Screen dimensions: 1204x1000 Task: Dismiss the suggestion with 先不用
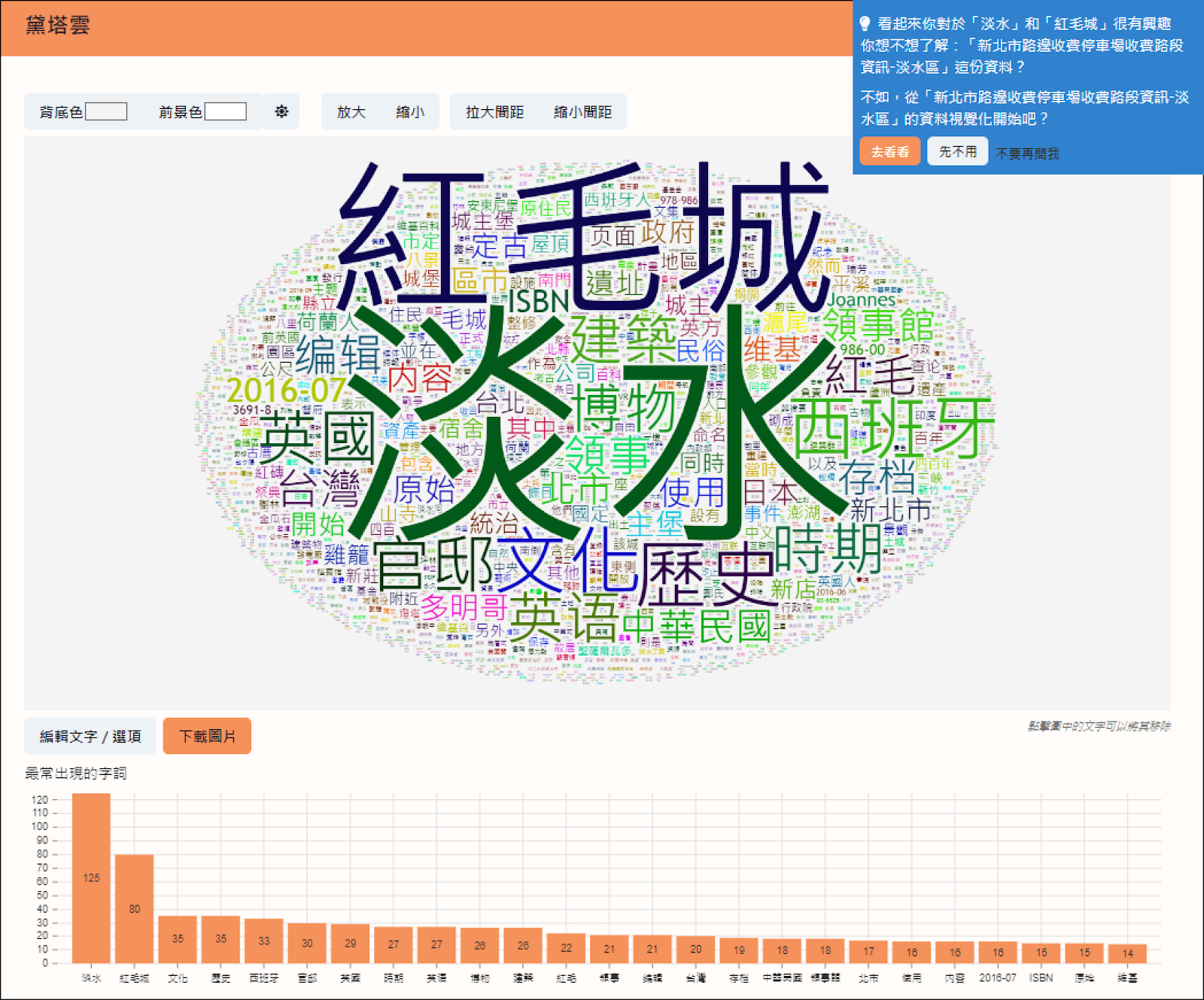tap(957, 151)
